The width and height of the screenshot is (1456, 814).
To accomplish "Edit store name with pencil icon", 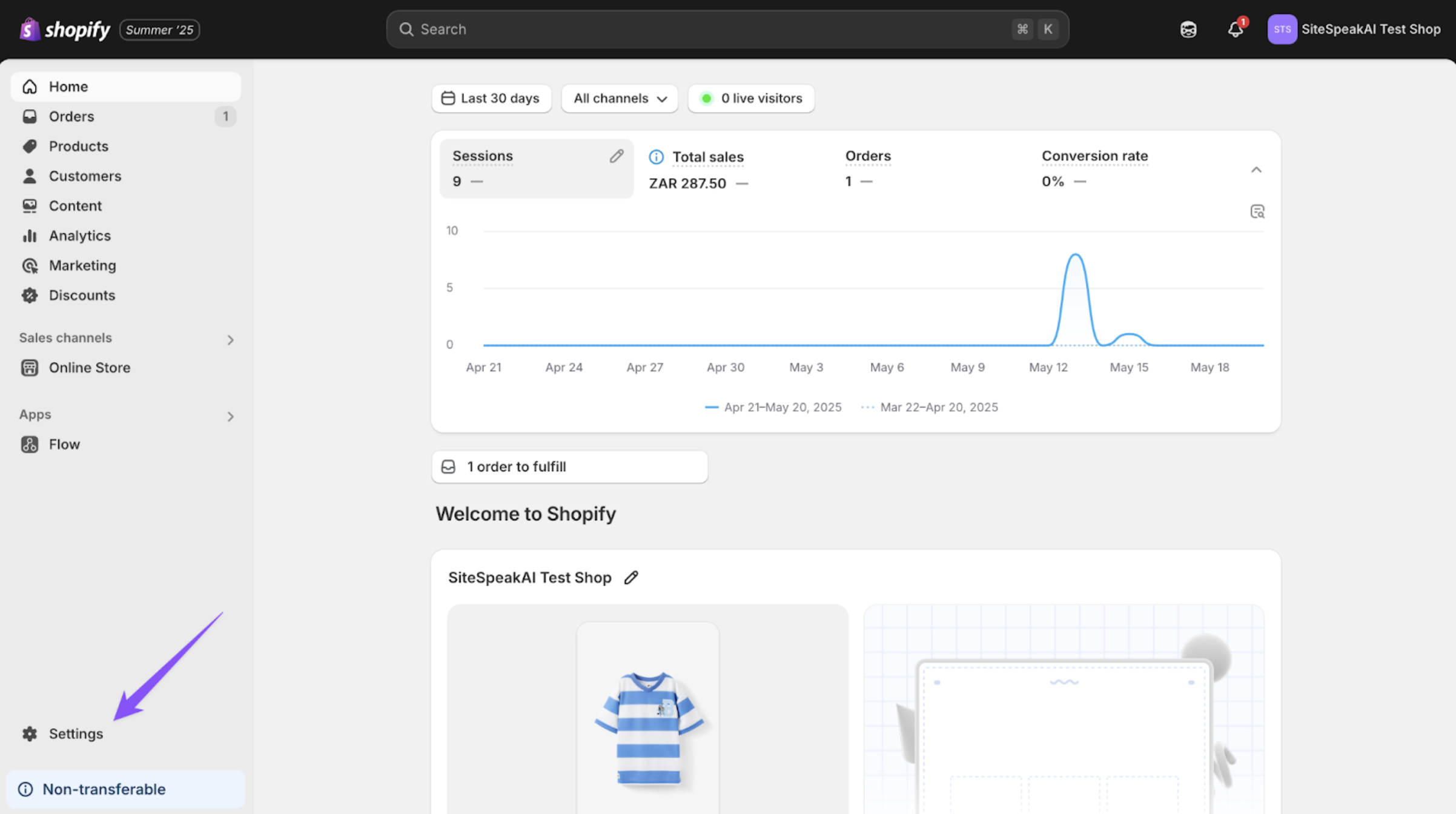I will click(631, 577).
